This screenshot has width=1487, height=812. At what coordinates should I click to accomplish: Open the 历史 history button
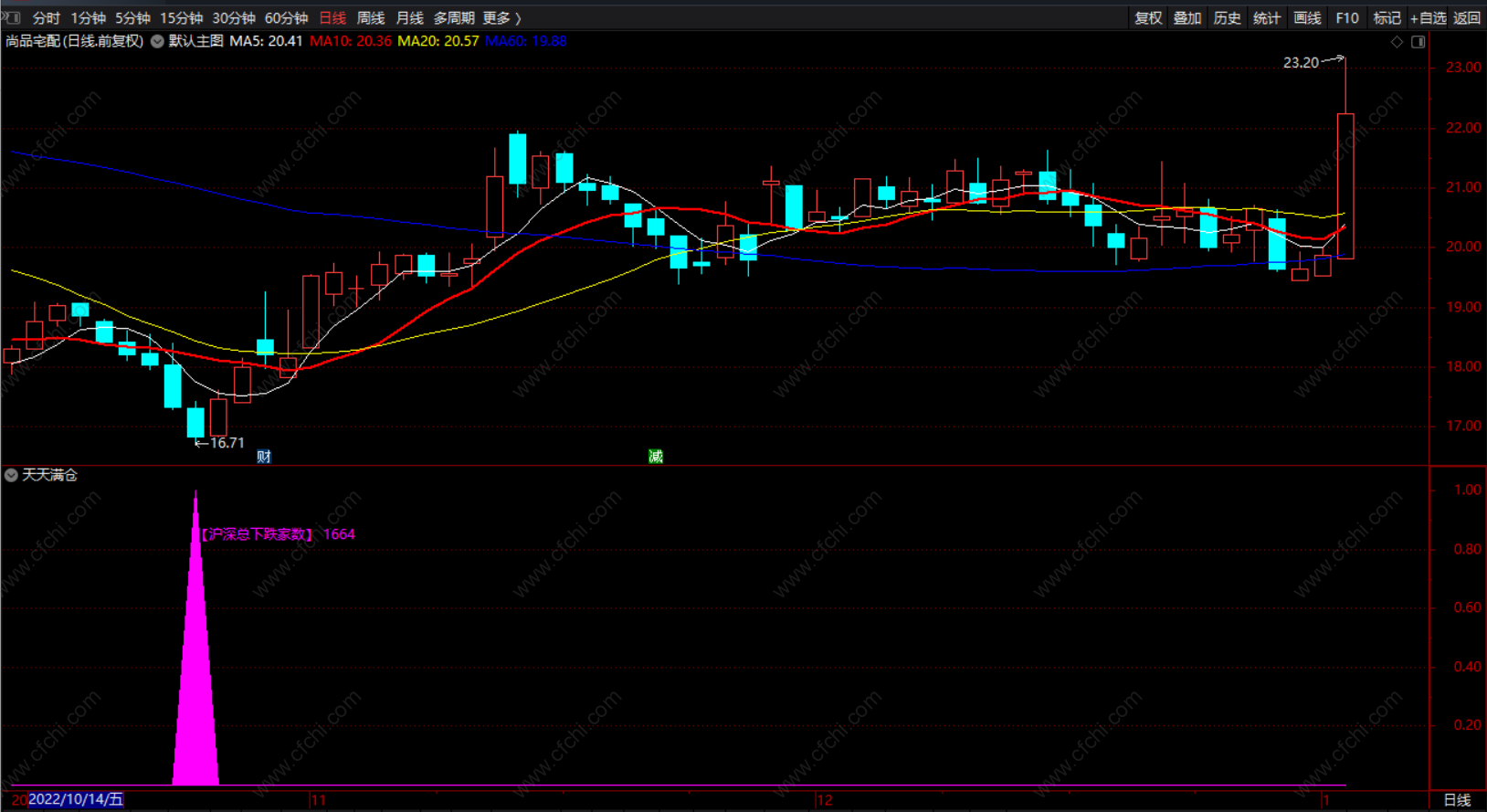(1227, 18)
